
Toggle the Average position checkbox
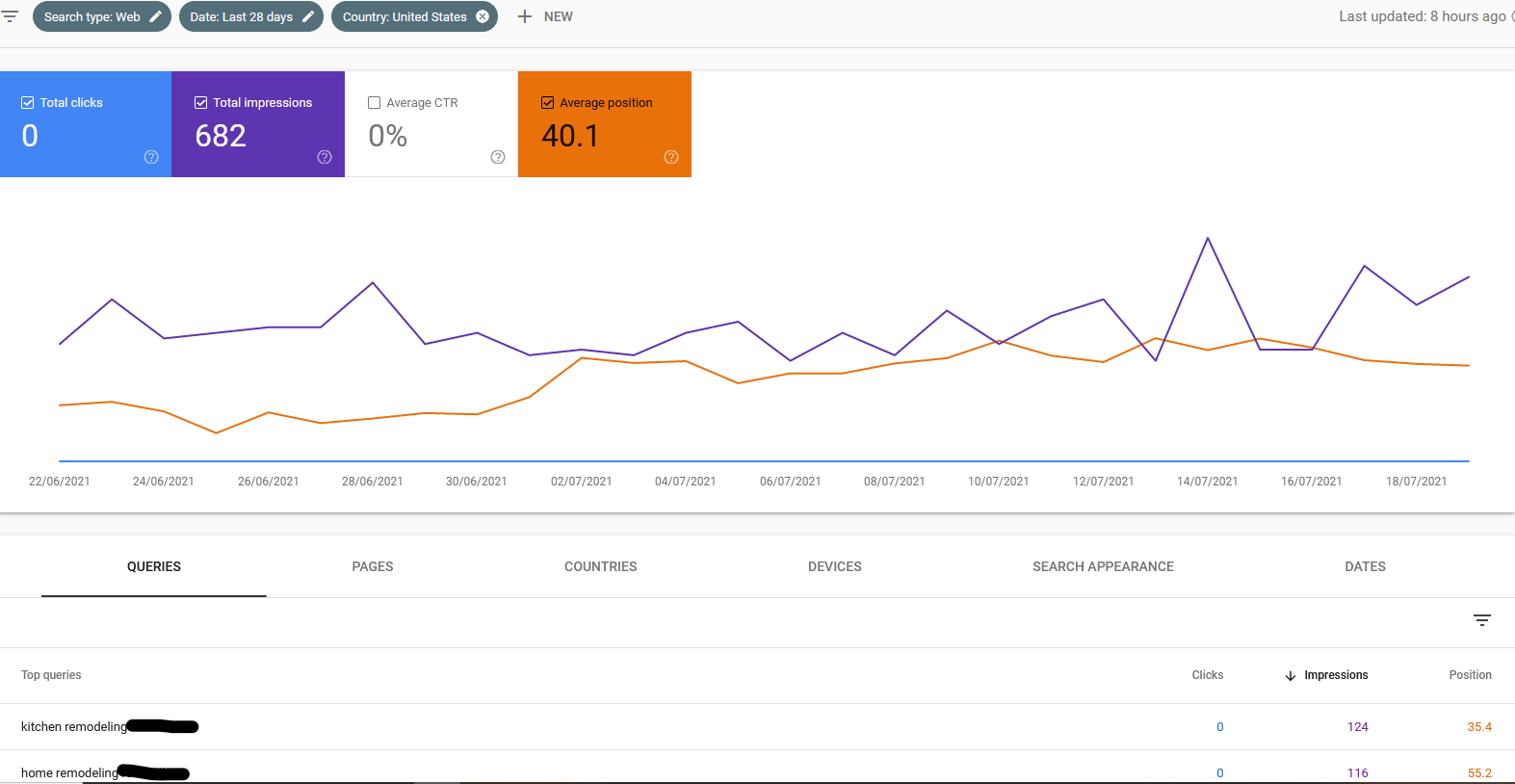(548, 102)
